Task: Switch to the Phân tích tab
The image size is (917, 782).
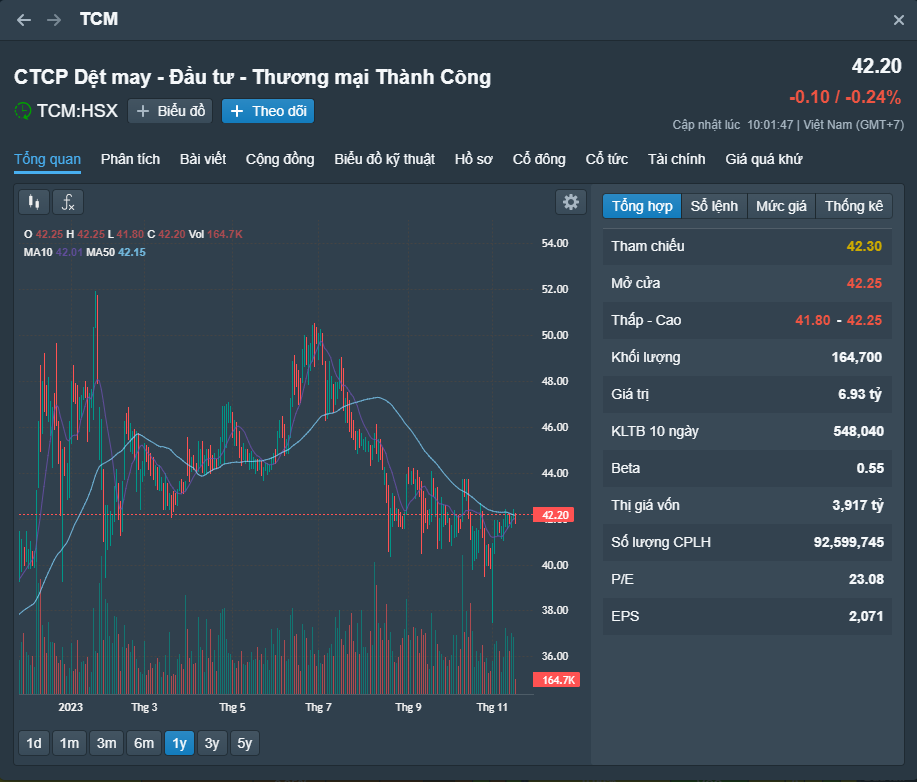Action: [x=130, y=159]
